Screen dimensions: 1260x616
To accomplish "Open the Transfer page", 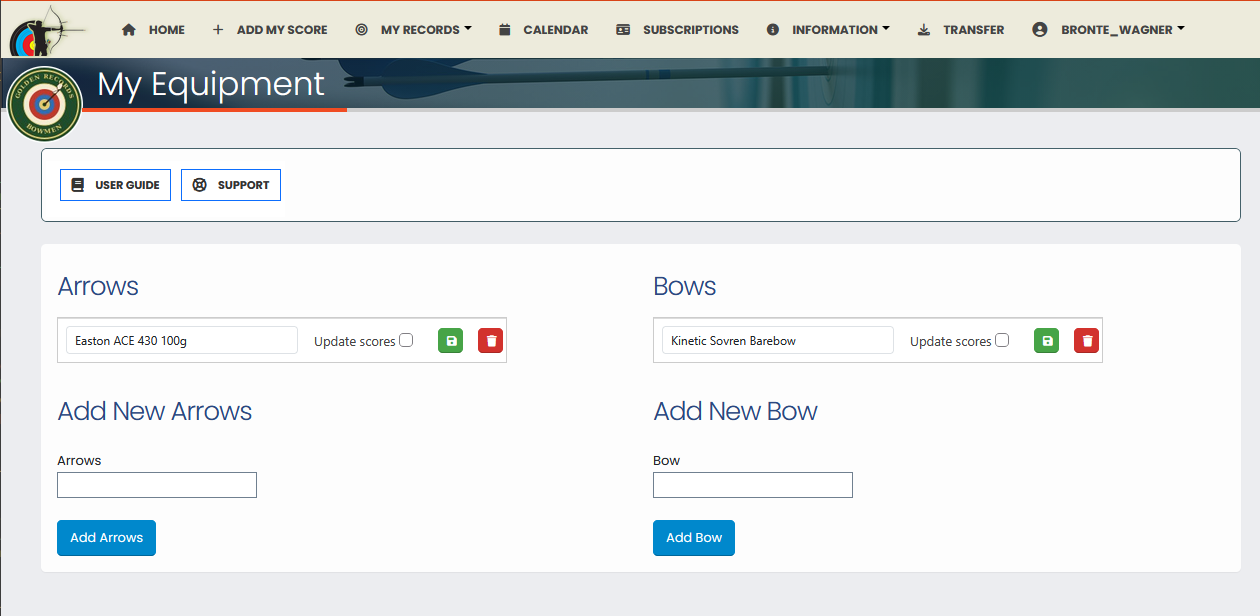I will pyautogui.click(x=961, y=30).
